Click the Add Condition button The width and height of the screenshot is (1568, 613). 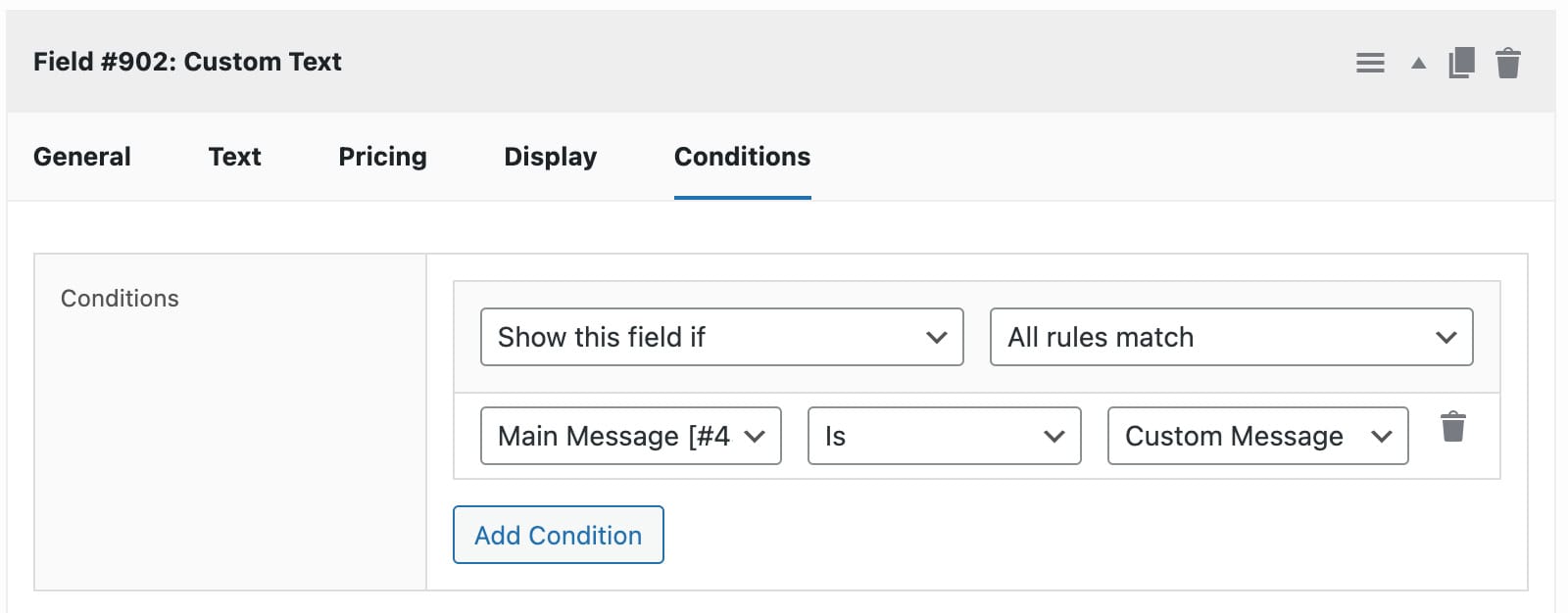pyautogui.click(x=558, y=535)
